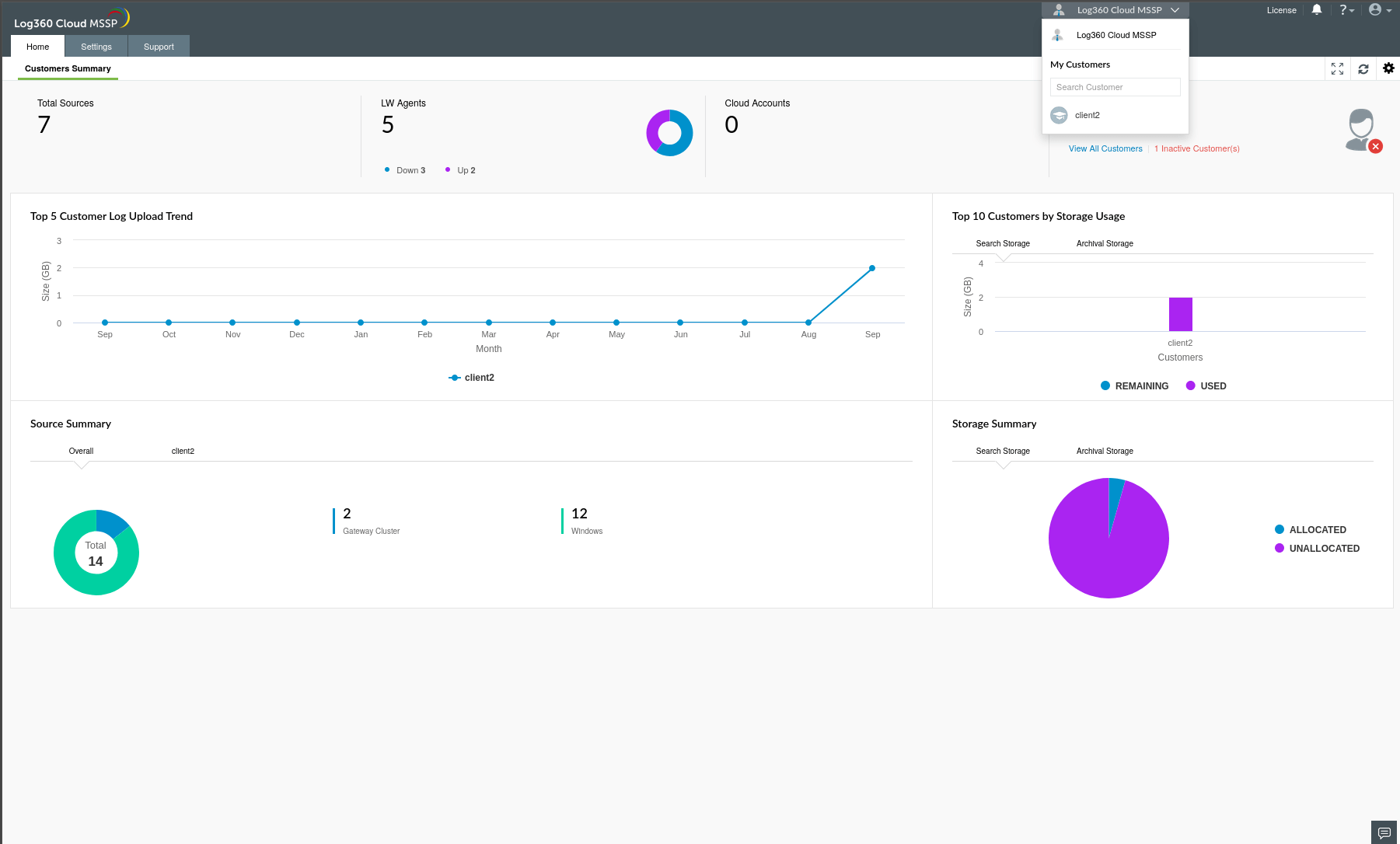1400x844 pixels.
Task: Click the Search Customer input field
Action: point(1115,86)
